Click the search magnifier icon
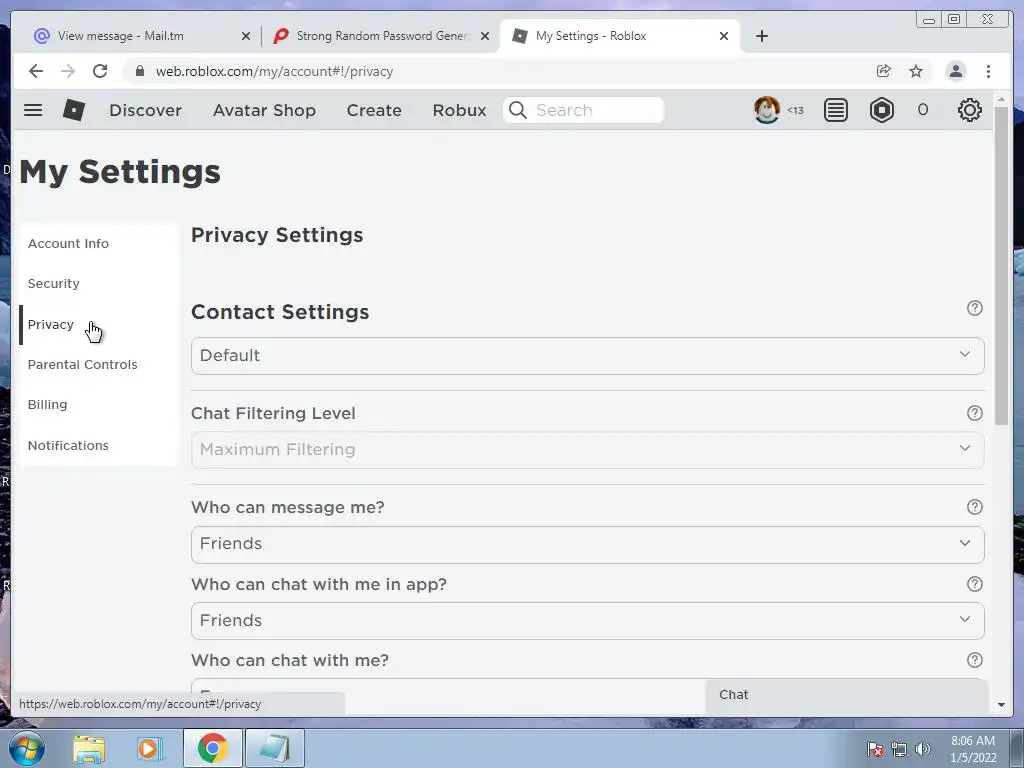 [517, 110]
